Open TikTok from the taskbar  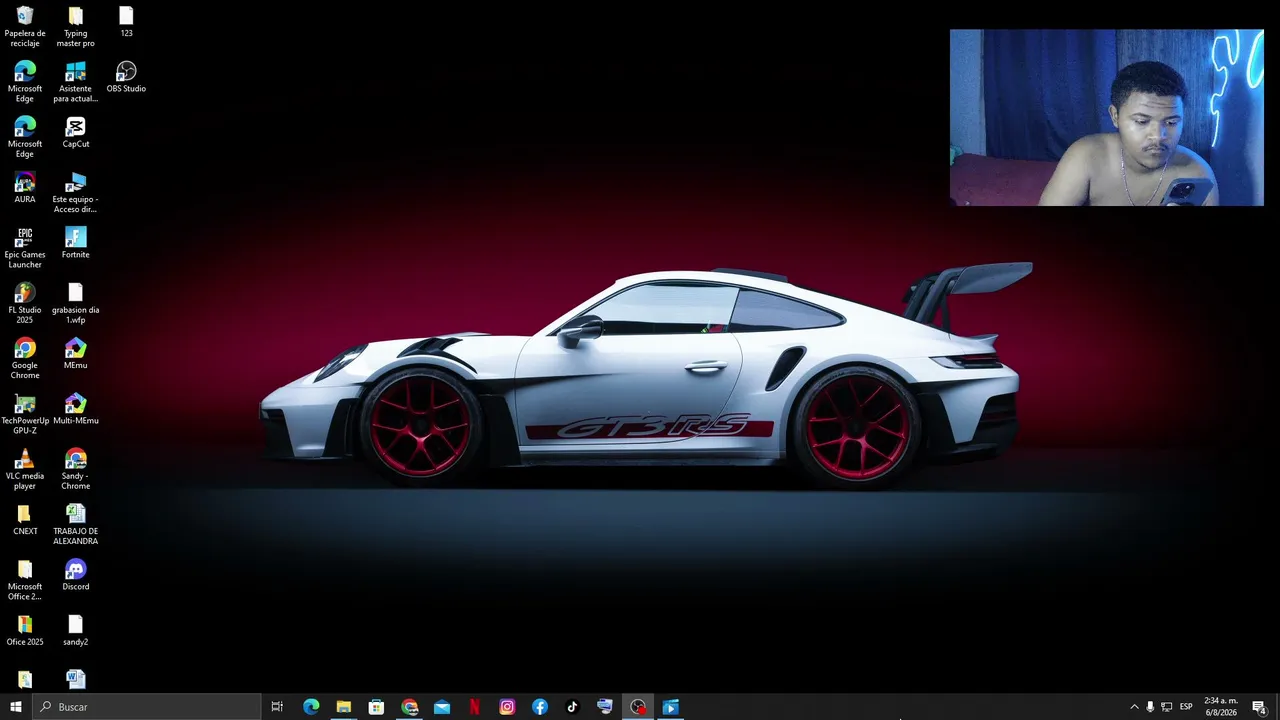[x=572, y=707]
